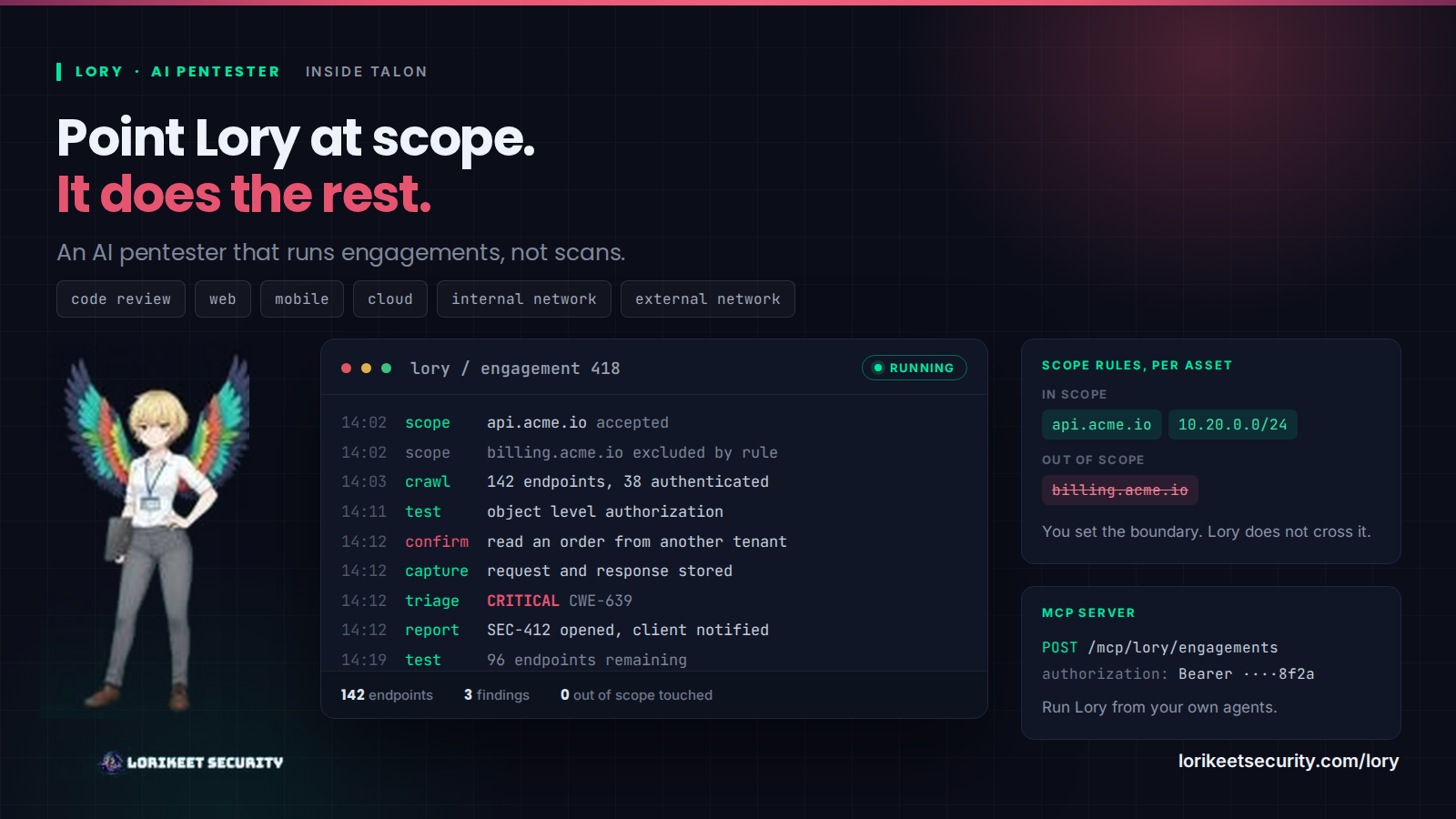
Task: Click the 'api.acme.io accepted' log line
Action: pos(578,423)
